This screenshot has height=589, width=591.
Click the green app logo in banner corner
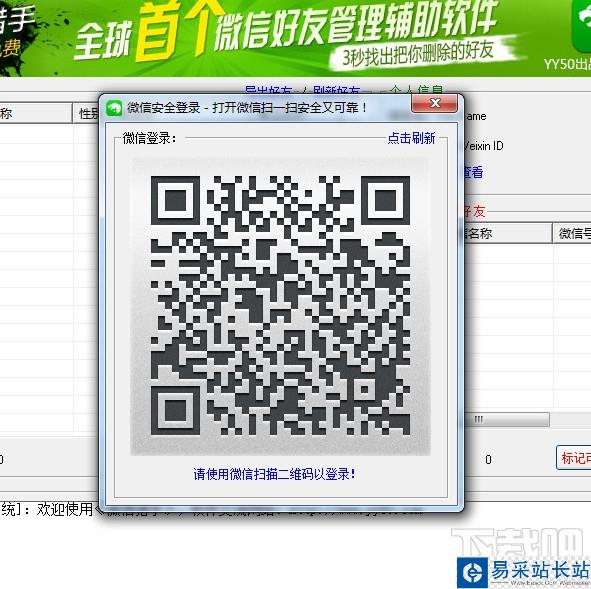point(582,27)
